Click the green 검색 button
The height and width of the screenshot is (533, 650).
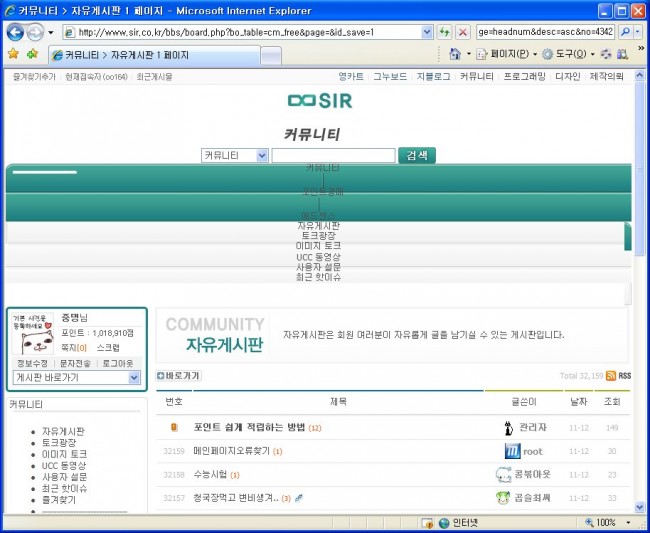coord(416,155)
